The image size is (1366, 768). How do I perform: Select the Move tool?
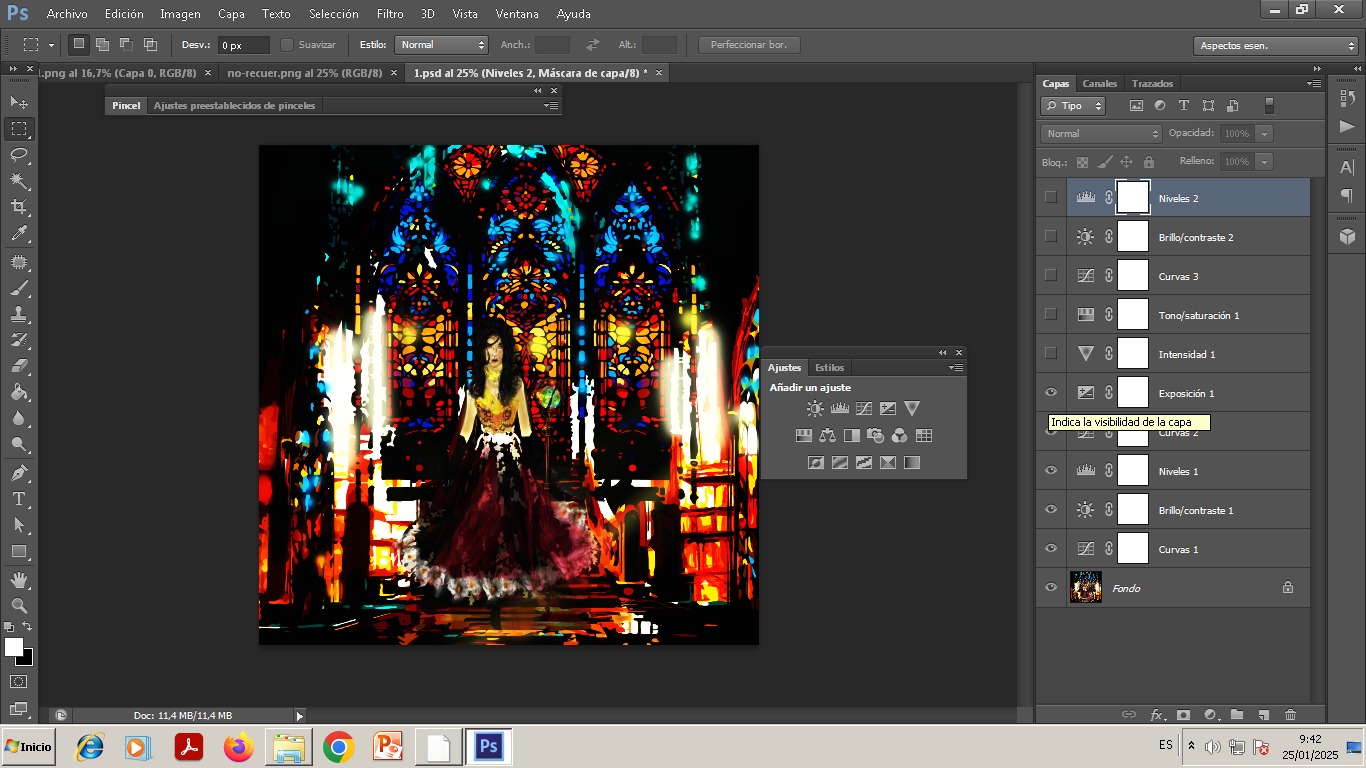pyautogui.click(x=19, y=103)
